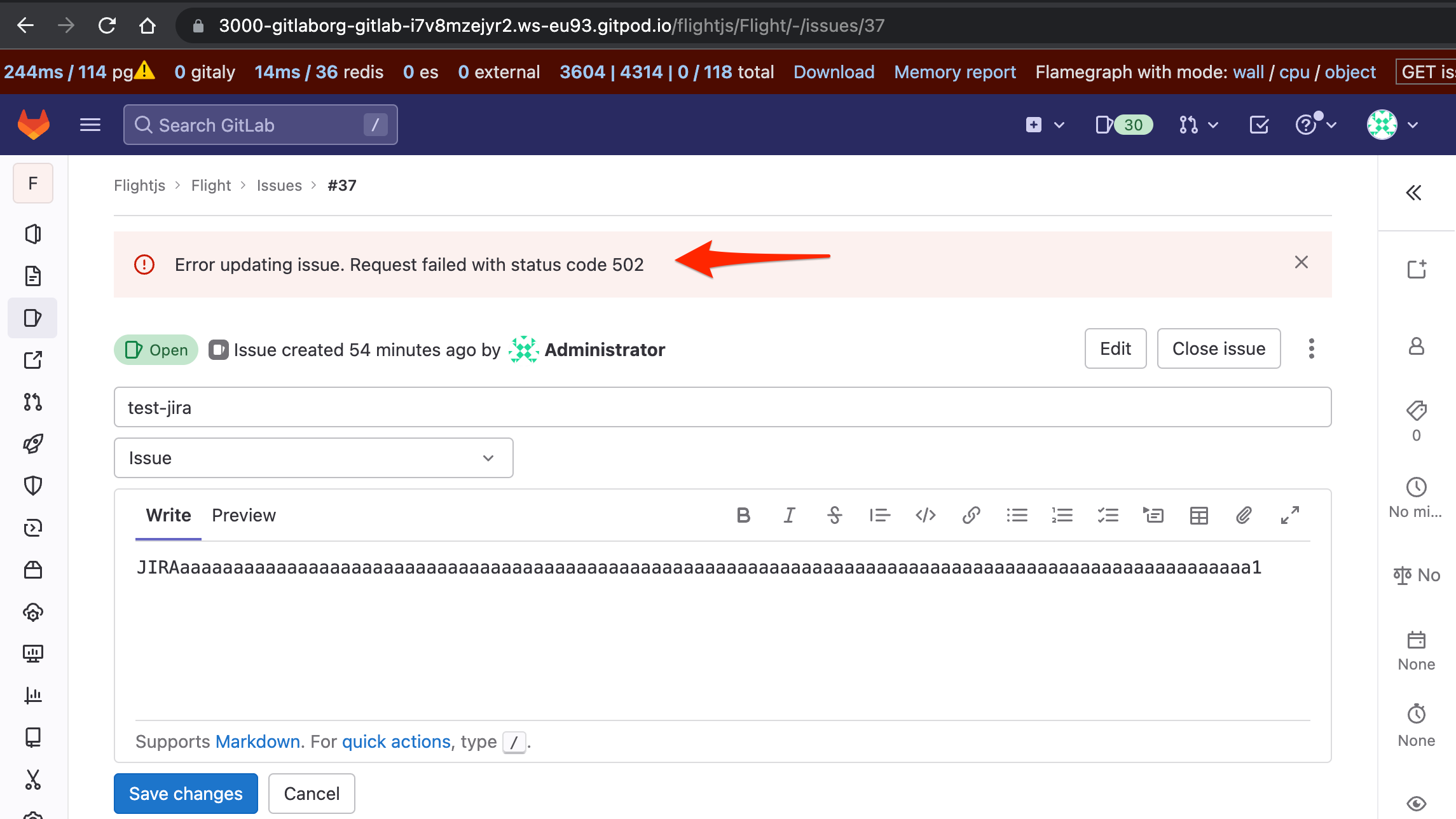
Task: Apply italic text formatting
Action: pyautogui.click(x=789, y=515)
